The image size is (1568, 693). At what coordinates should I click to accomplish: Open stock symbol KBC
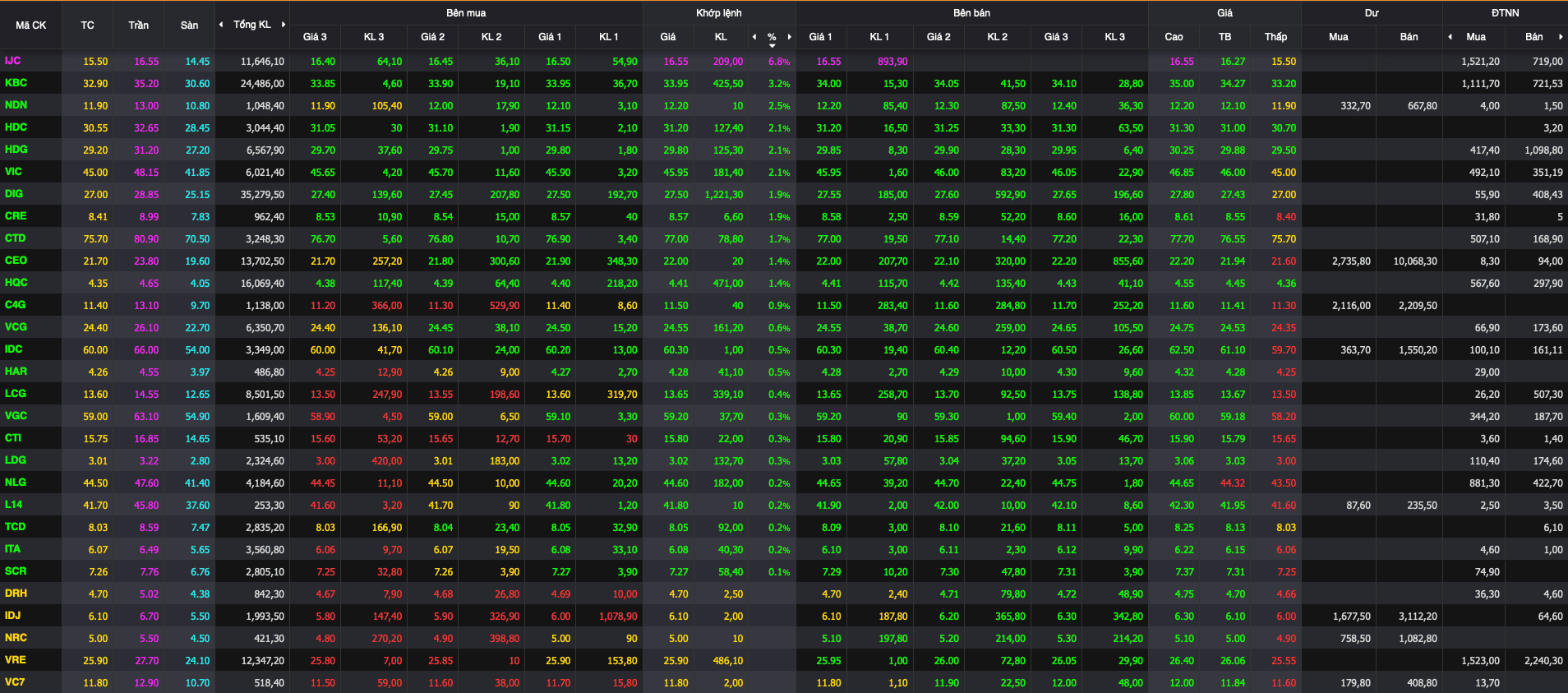16,83
